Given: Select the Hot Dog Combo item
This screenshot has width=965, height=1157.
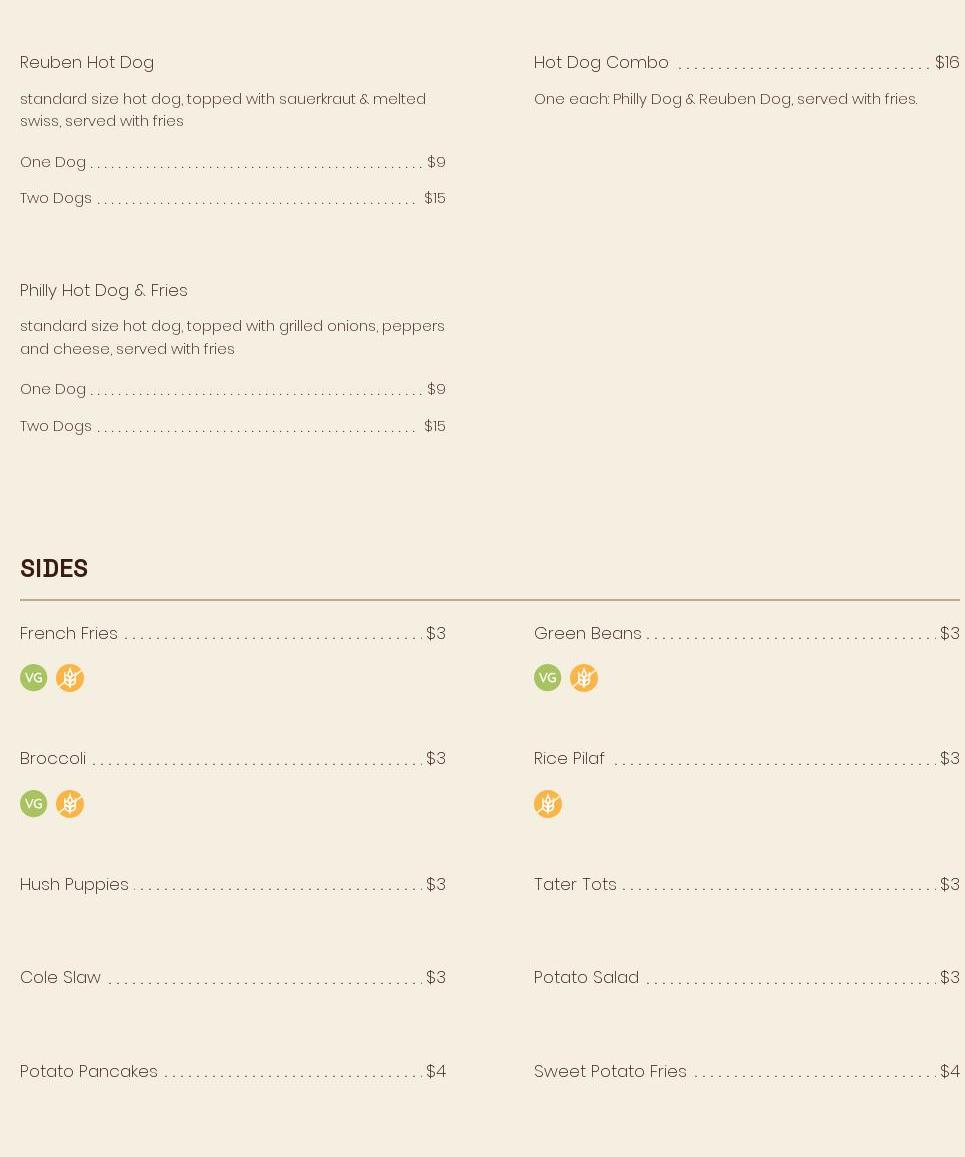Looking at the screenshot, I should click(x=747, y=63).
